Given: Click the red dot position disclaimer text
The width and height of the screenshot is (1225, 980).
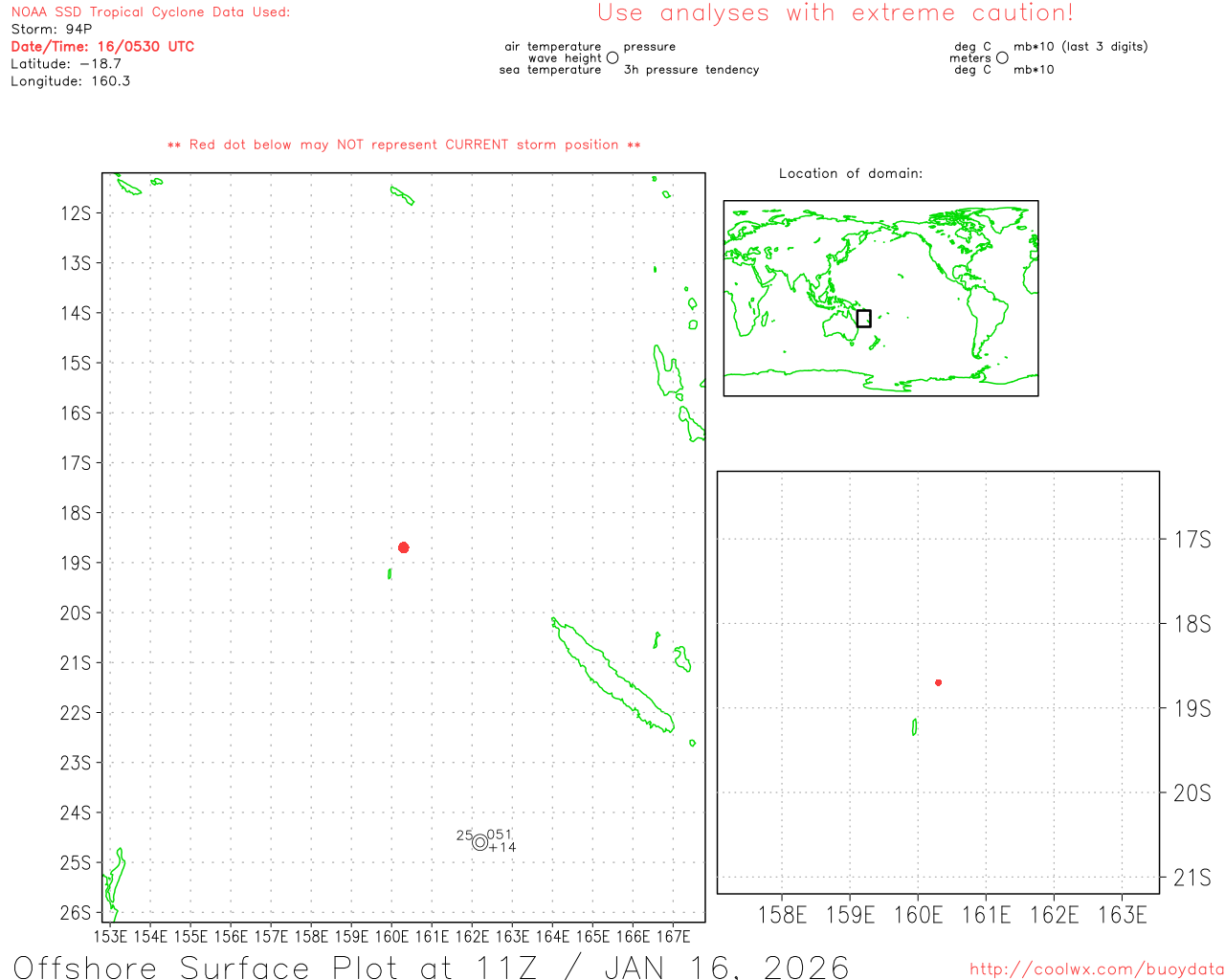Looking at the screenshot, I should coord(404,145).
